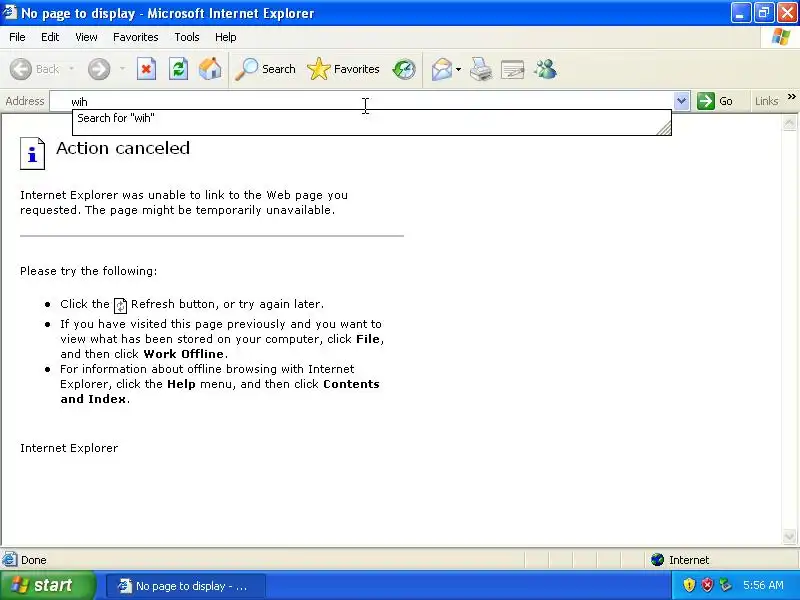Expand the Back history dropdown arrow
Image resolution: width=800 pixels, height=600 pixels.
pos(71,69)
